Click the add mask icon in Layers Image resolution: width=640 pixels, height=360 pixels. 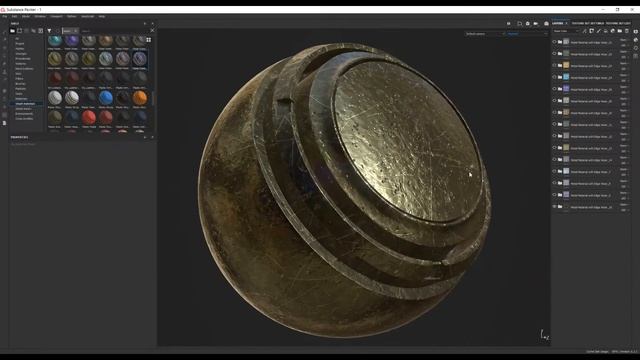click(x=591, y=31)
